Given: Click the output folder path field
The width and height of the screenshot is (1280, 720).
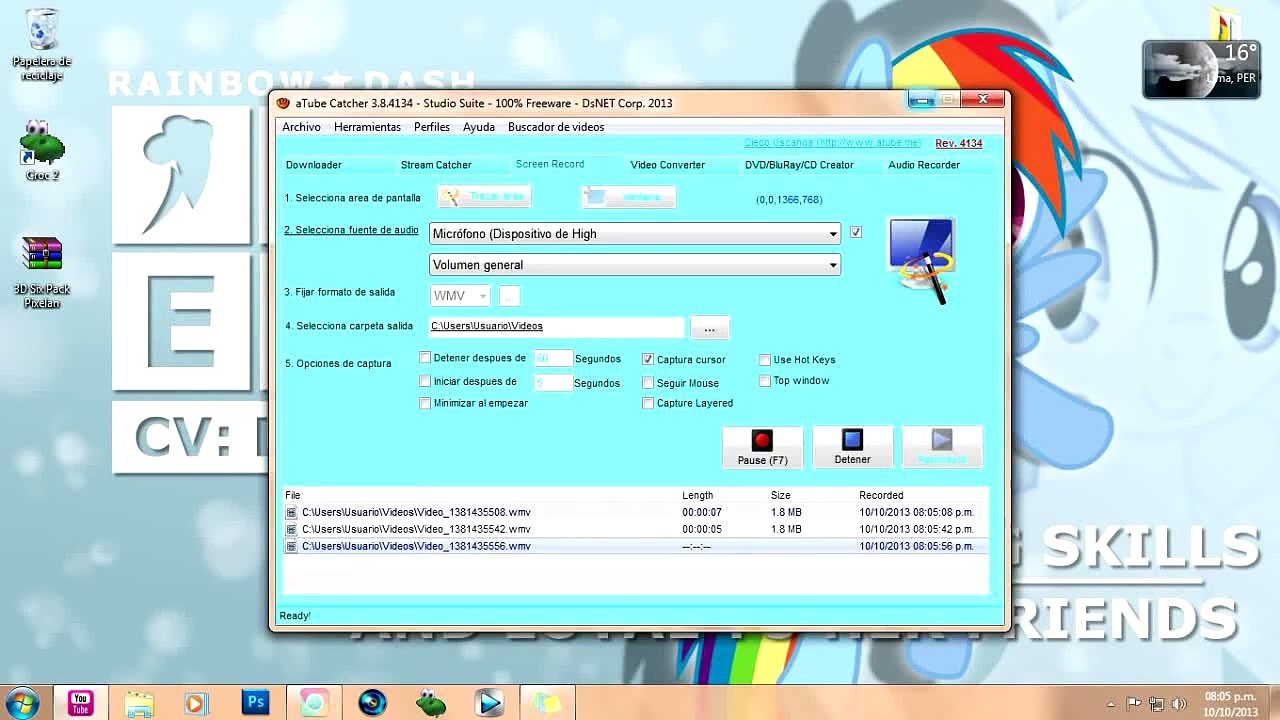Looking at the screenshot, I should (557, 326).
